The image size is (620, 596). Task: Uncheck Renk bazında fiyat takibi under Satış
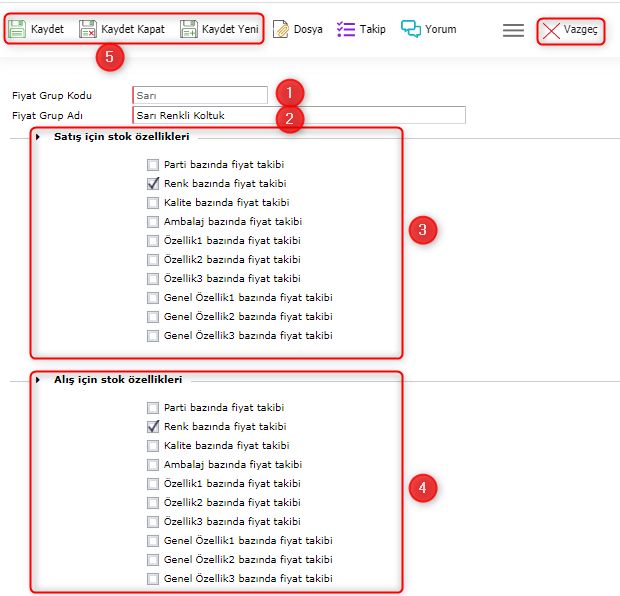pyautogui.click(x=152, y=184)
